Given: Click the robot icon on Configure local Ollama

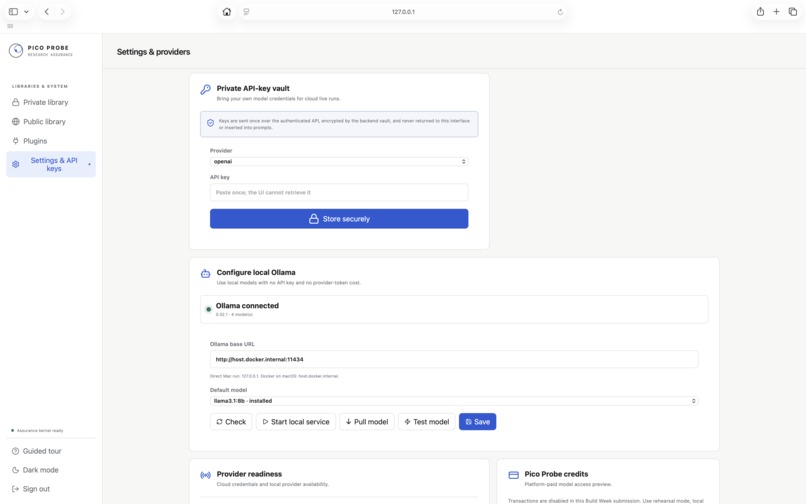Looking at the screenshot, I should point(206,274).
